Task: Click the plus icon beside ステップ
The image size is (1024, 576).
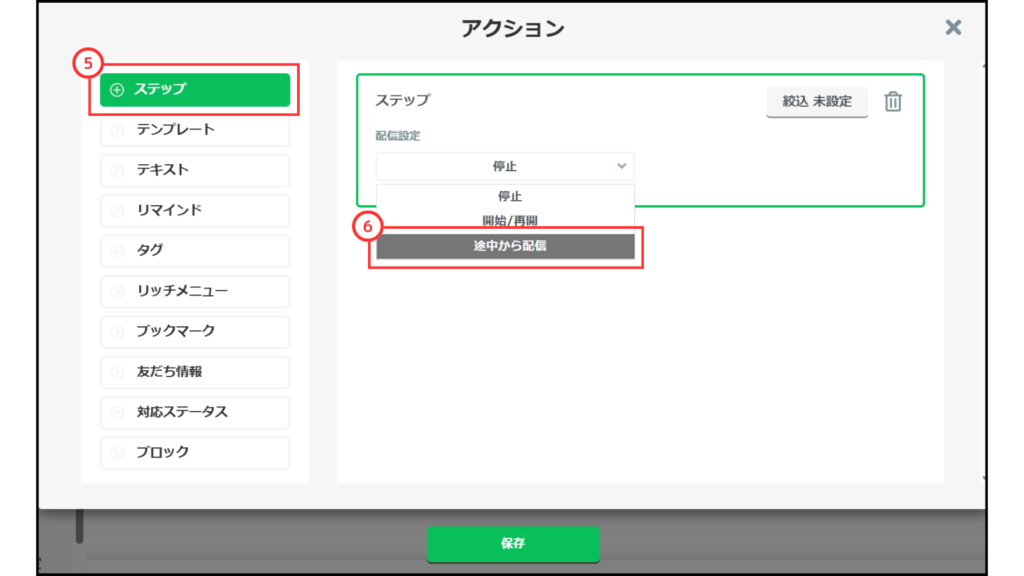Action: (x=117, y=90)
